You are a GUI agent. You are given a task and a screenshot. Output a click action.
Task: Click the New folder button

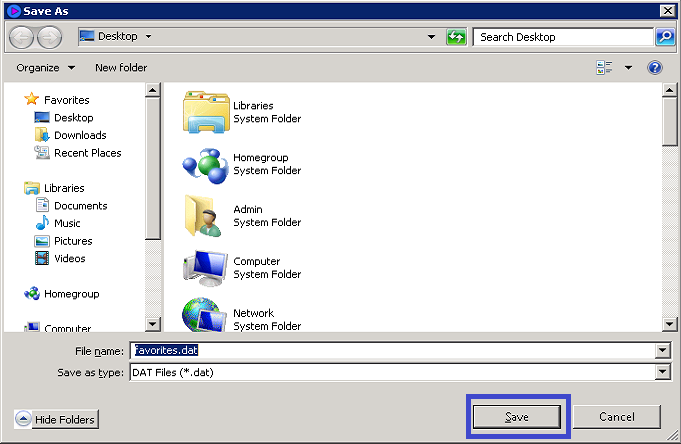coord(121,68)
